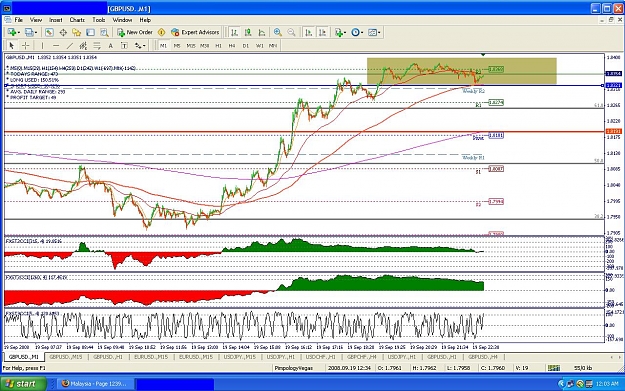
Task: Select the Text tool labeled A
Action: [110, 45]
